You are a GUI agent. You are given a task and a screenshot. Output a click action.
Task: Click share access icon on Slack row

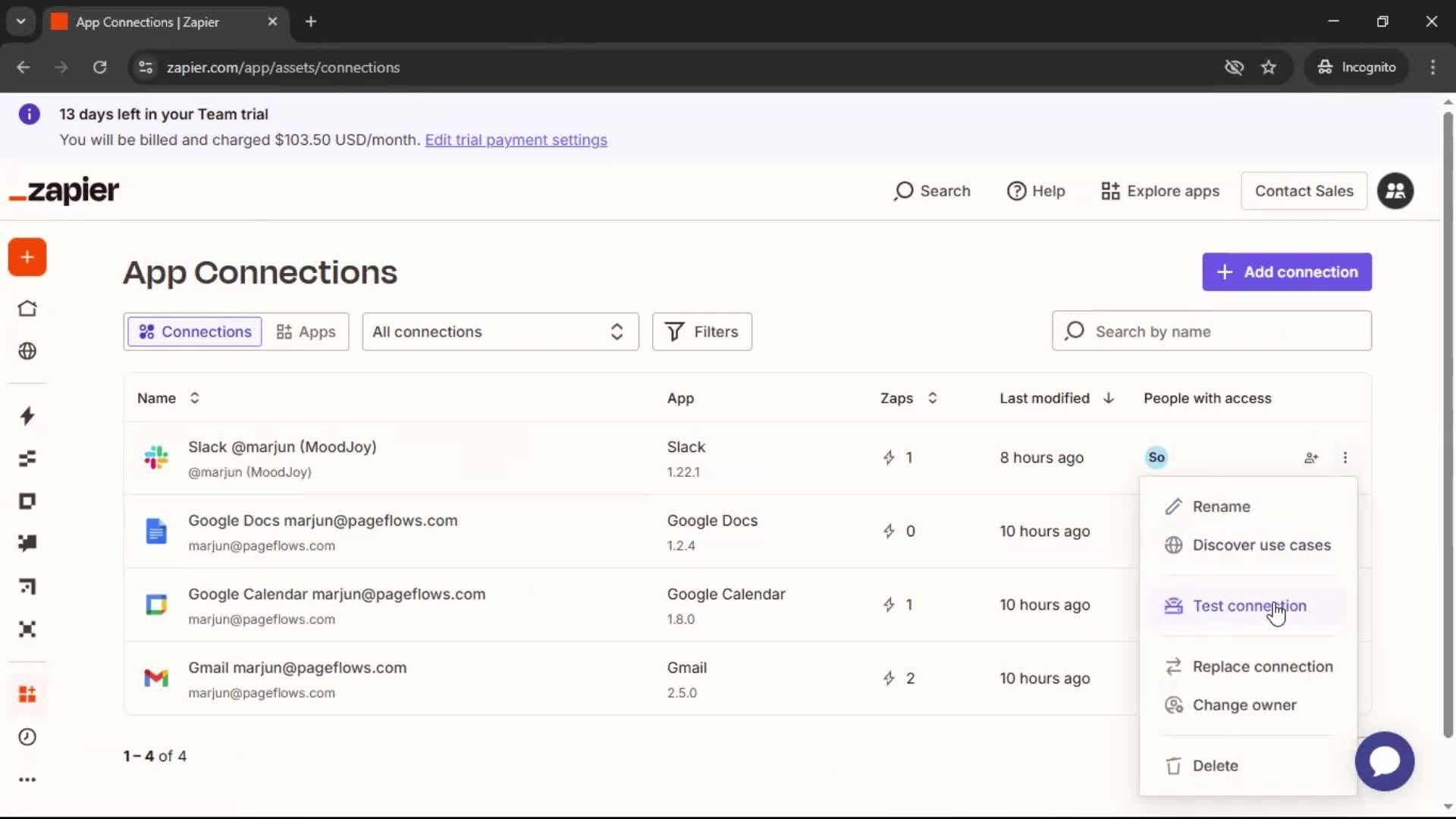pos(1311,457)
